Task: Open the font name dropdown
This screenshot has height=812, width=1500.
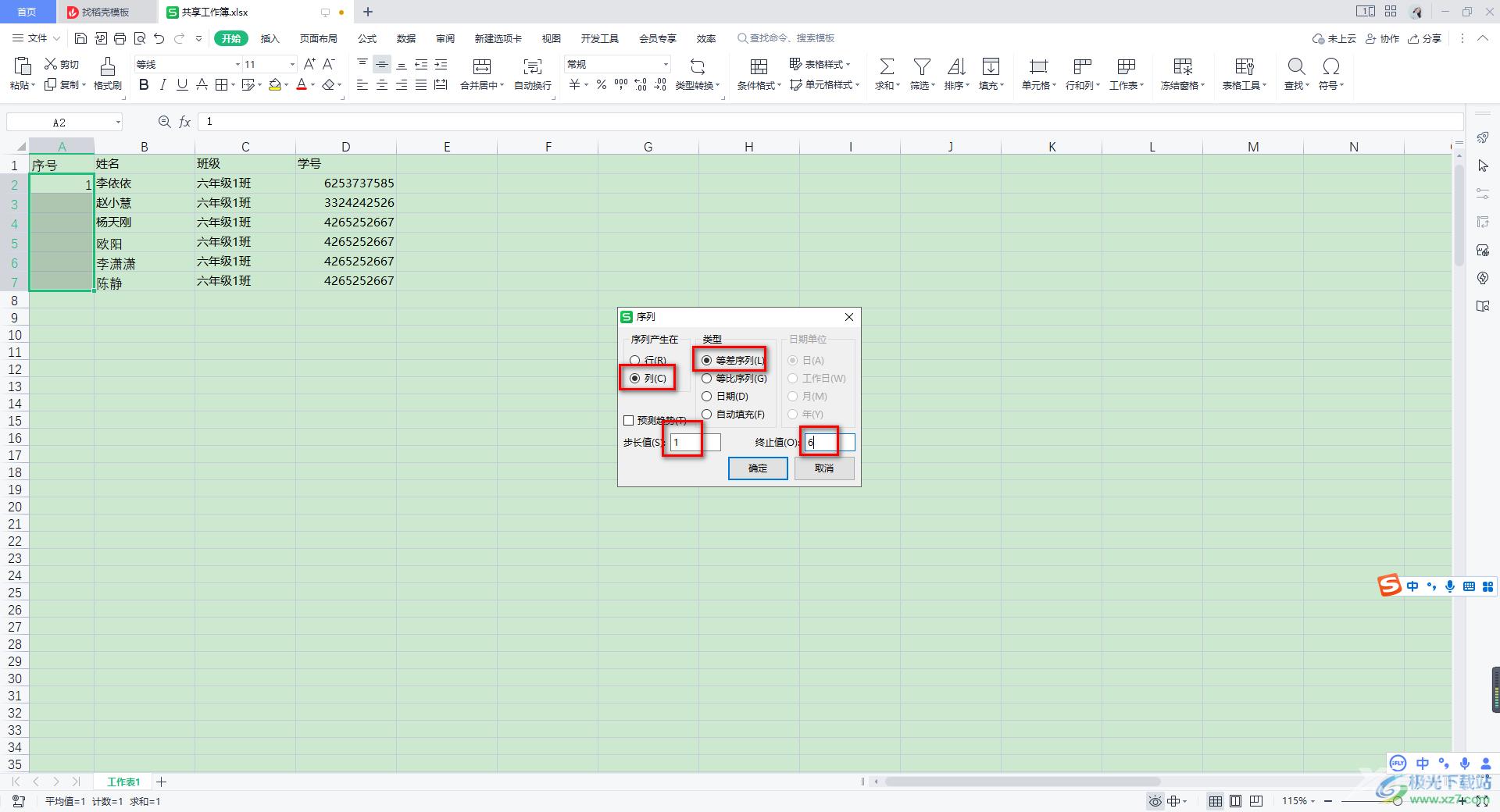Action: tap(237, 64)
